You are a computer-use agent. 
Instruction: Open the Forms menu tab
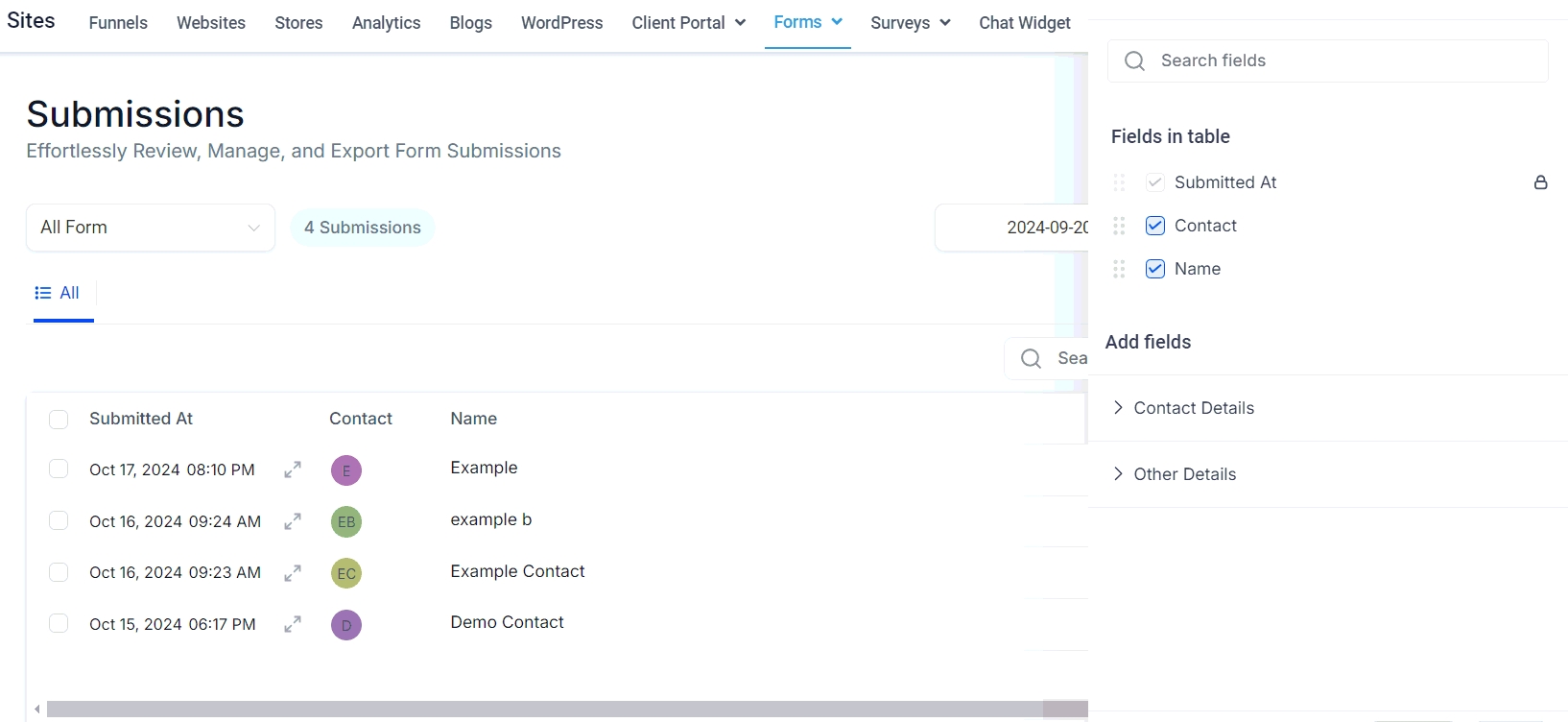pyautogui.click(x=807, y=22)
